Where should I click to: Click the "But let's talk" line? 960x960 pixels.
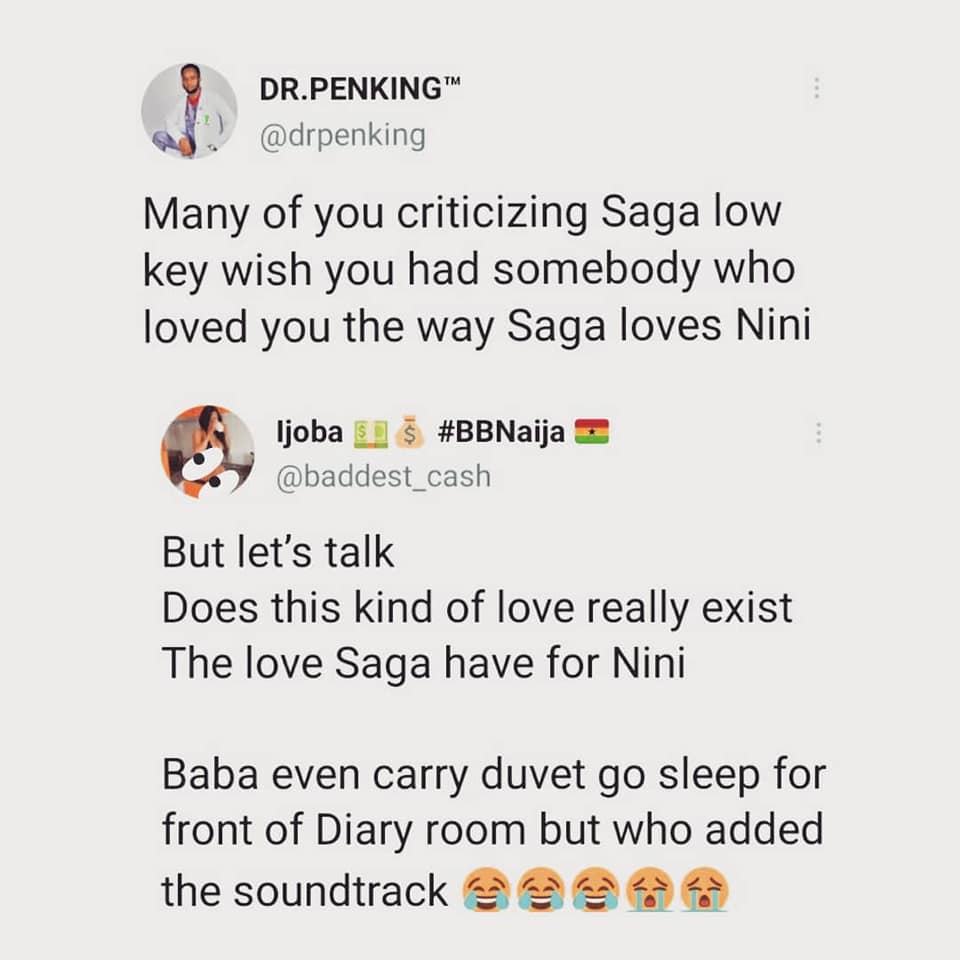click(x=279, y=553)
